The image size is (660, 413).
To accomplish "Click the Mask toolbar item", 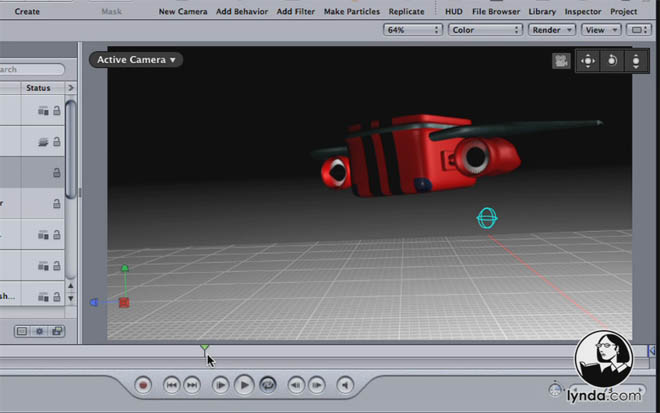I will click(x=112, y=11).
